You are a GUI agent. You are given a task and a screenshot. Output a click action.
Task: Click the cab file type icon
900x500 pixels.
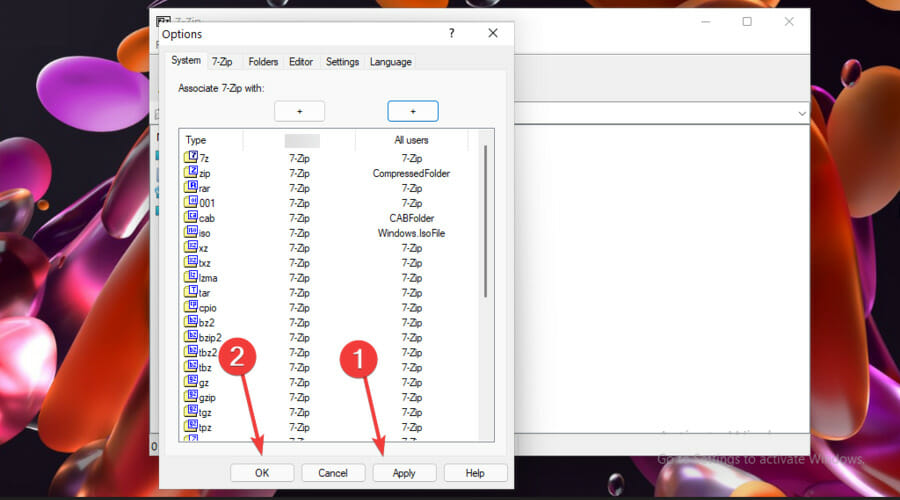point(191,218)
